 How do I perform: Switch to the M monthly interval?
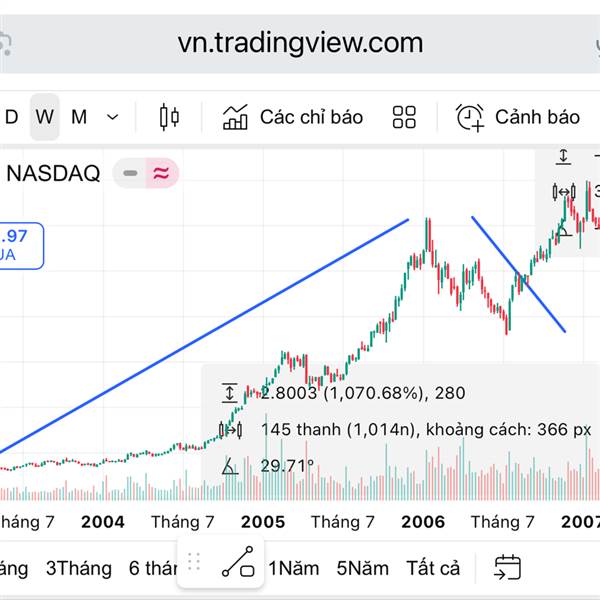79,117
